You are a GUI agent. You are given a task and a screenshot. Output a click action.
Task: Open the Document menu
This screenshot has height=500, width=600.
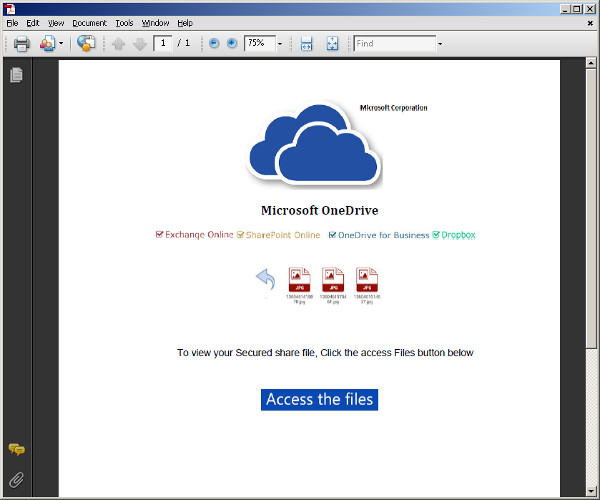(89, 22)
